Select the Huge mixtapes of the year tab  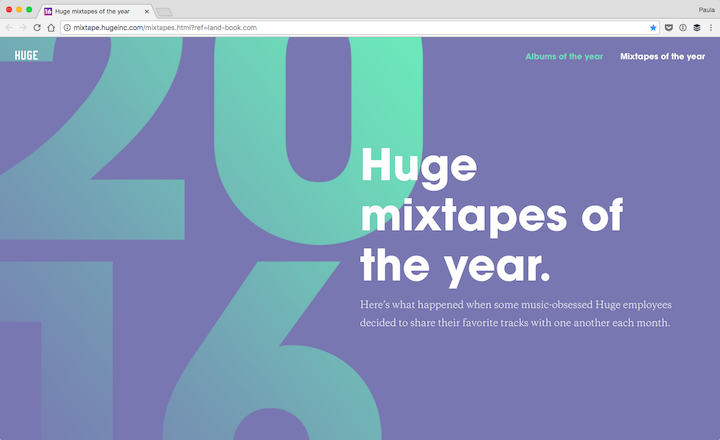tap(96, 11)
